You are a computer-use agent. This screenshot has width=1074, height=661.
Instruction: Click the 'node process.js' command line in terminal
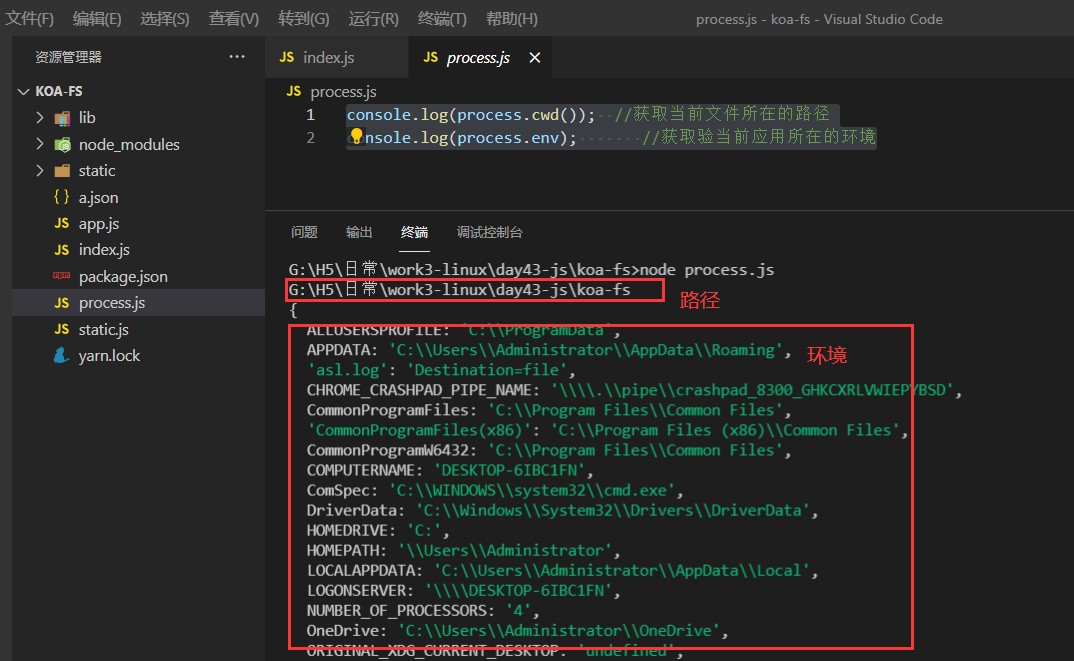(532, 270)
